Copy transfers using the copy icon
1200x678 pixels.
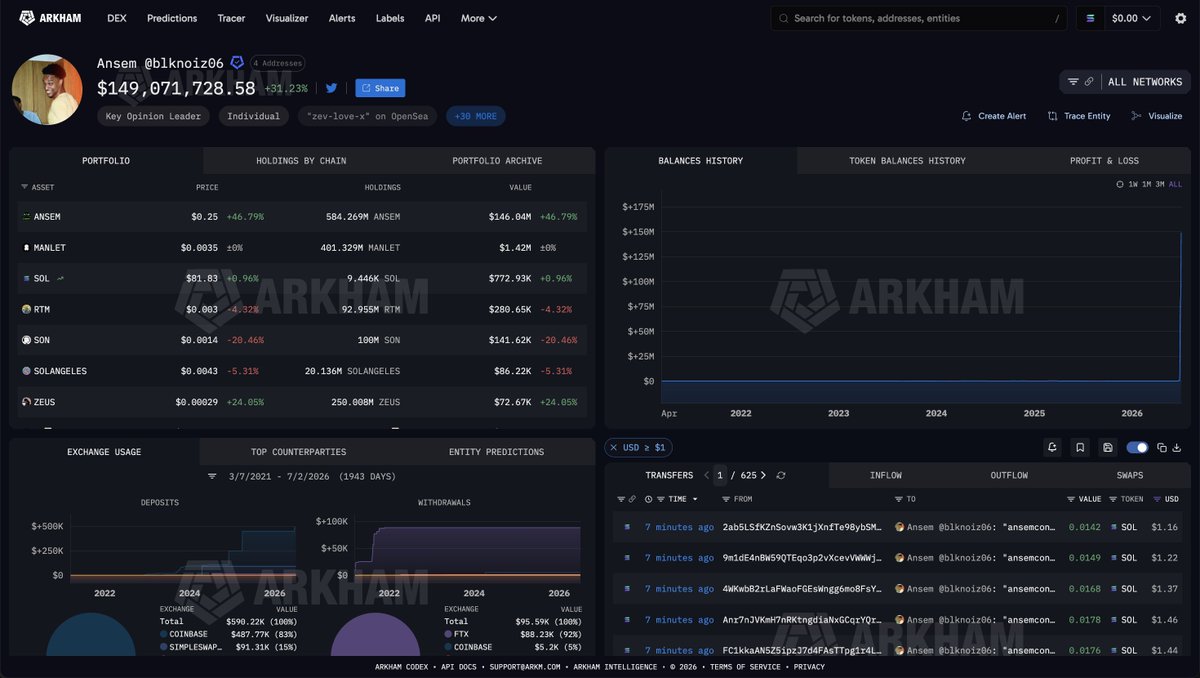1162,447
